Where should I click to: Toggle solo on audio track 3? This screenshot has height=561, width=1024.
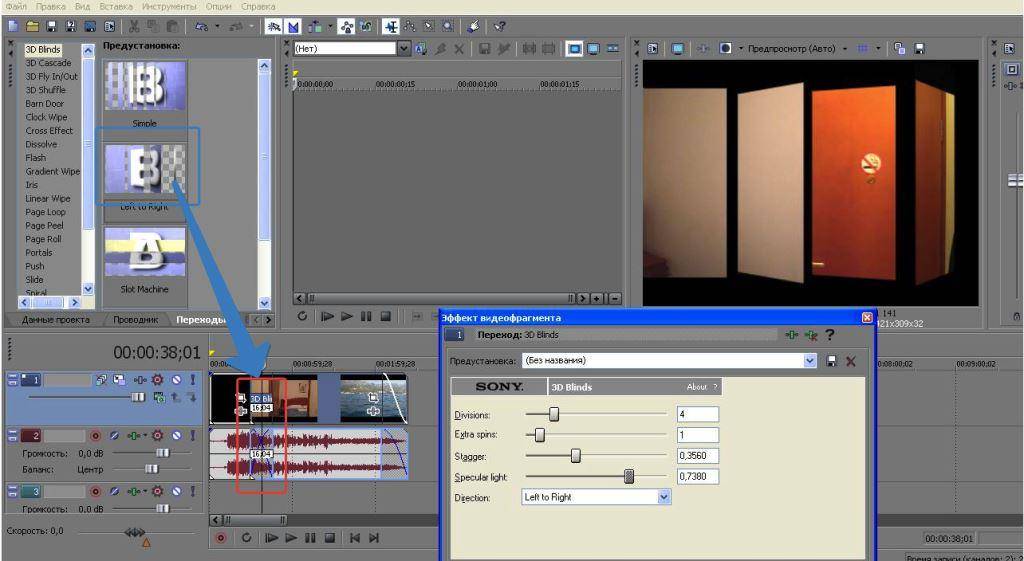[191, 492]
